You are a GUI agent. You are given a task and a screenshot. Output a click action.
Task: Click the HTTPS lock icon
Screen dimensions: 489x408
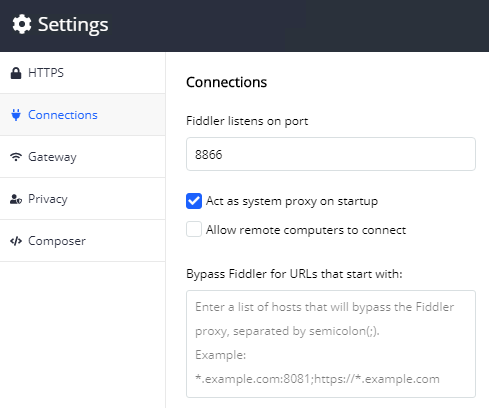click(16, 73)
